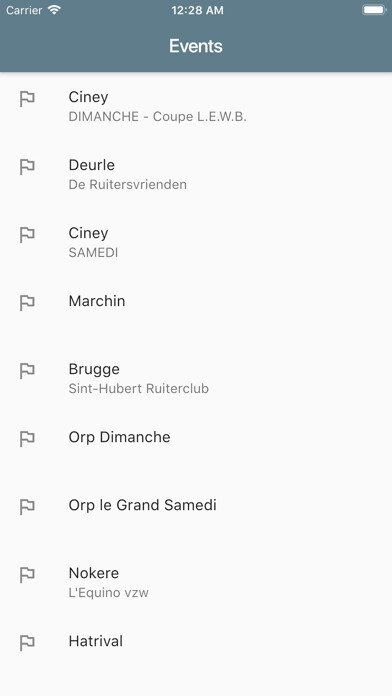Screen dimensions: 392x696
Task: Tap the battery indicator in status bar
Action: [374, 10]
